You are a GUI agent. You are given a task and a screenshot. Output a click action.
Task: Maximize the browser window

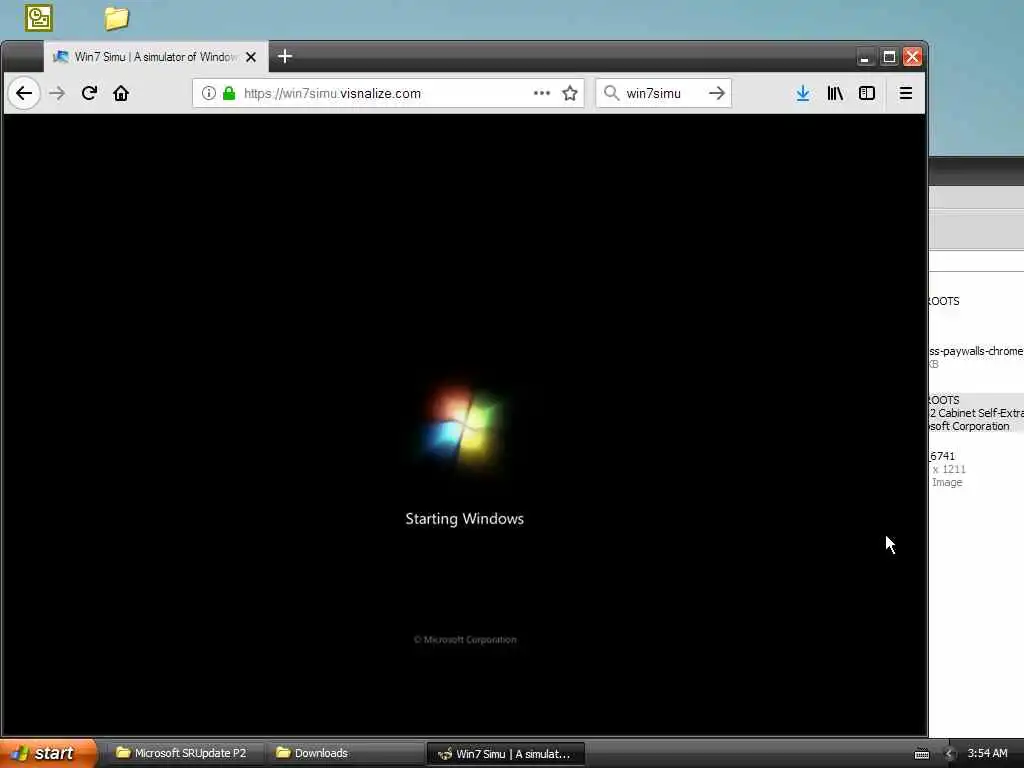(x=889, y=57)
